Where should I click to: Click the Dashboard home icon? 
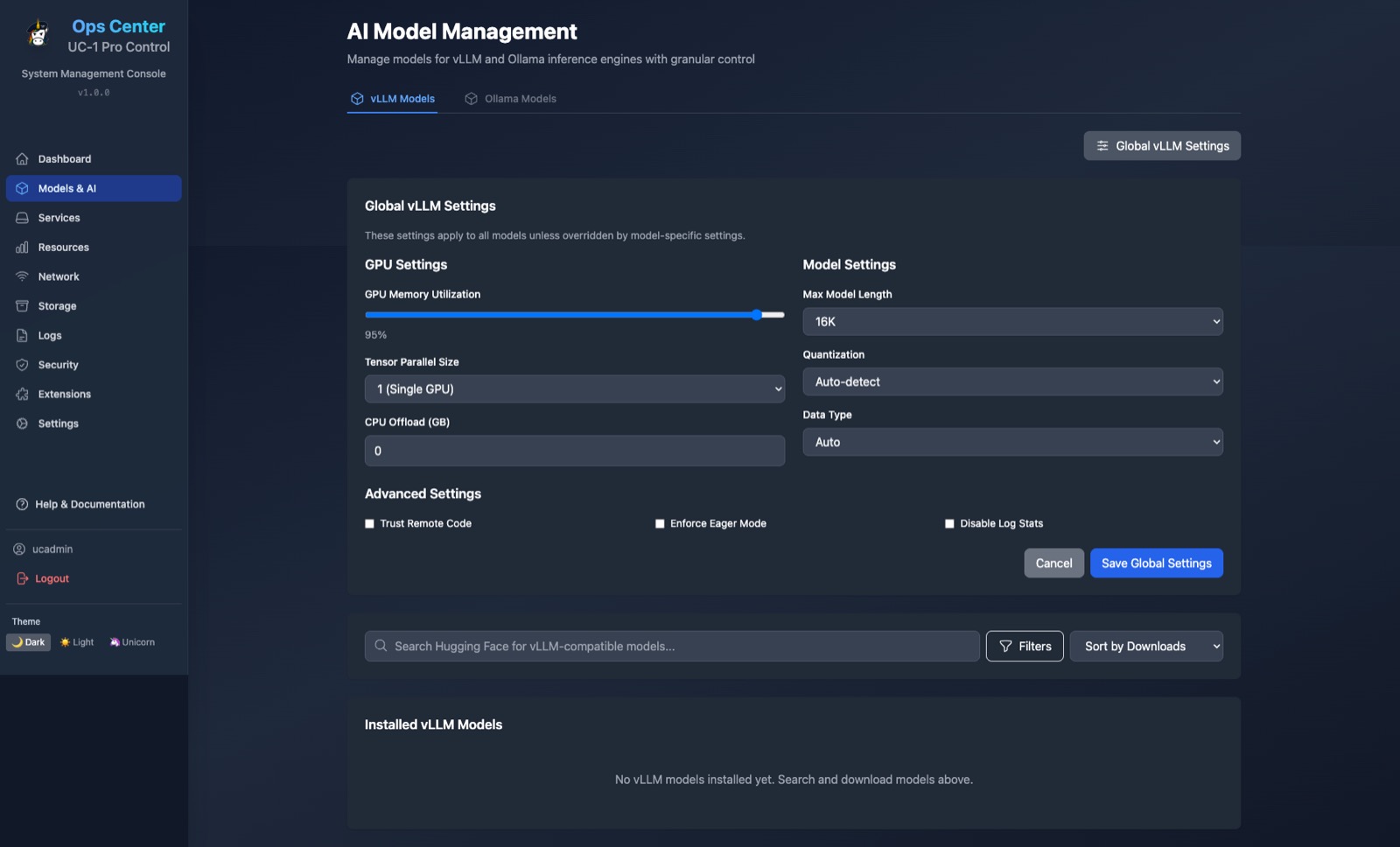click(22, 159)
